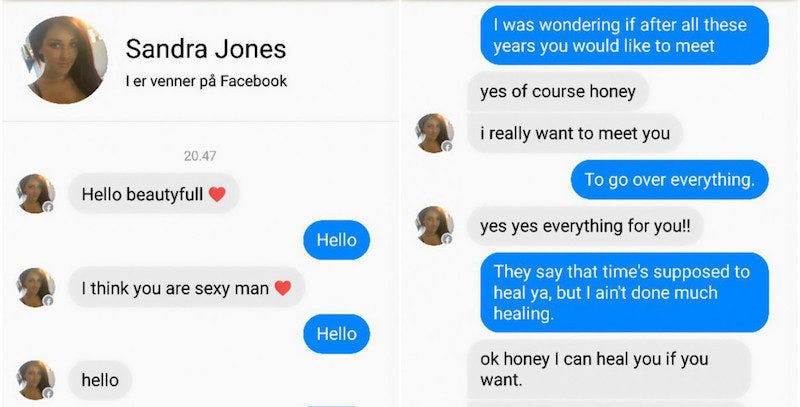Click the avatar beside "yes yes everything for you!!"

point(435,225)
